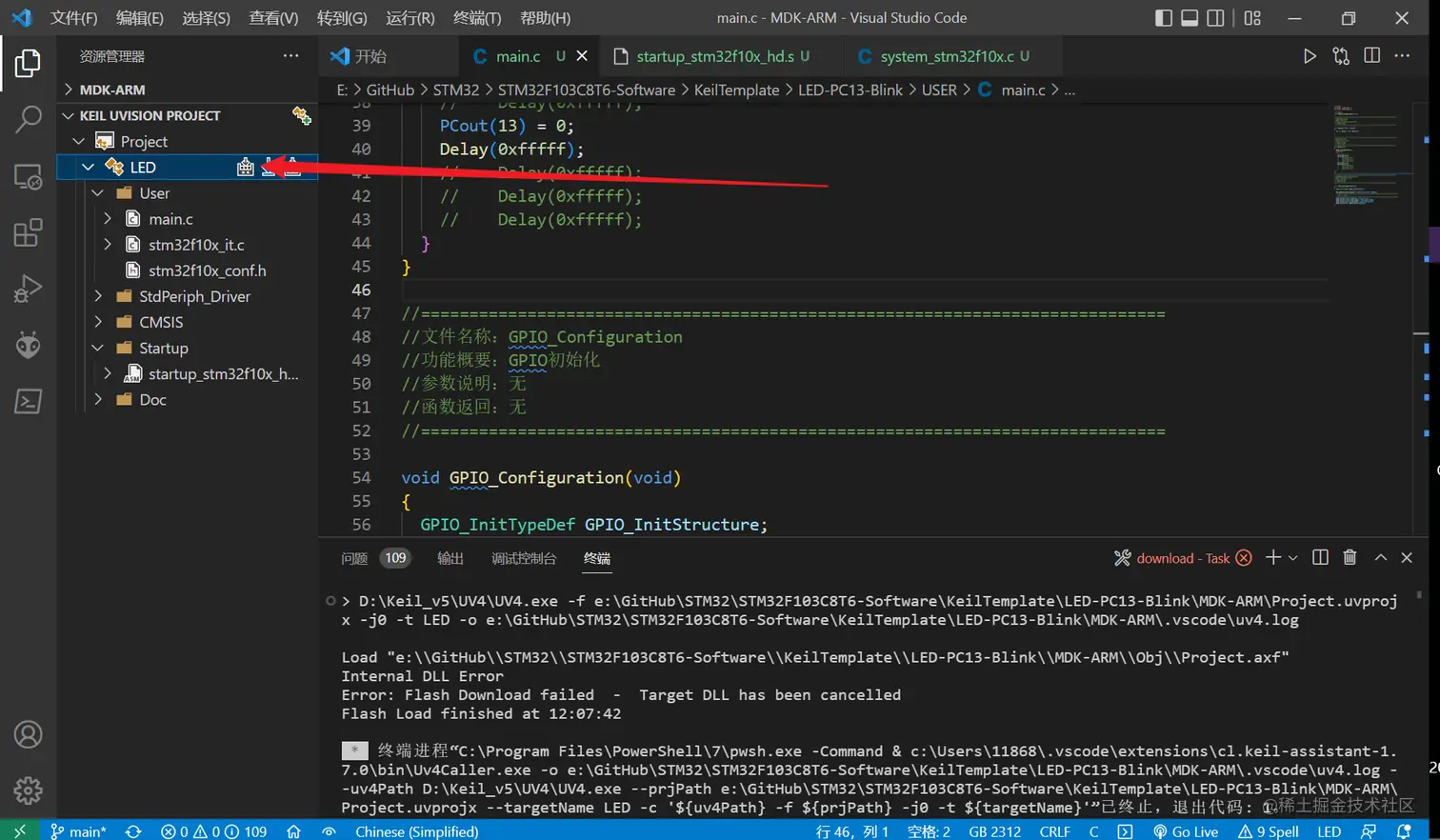This screenshot has height=840, width=1440.
Task: Open the Remote Explorer activity icon
Action: (28, 176)
